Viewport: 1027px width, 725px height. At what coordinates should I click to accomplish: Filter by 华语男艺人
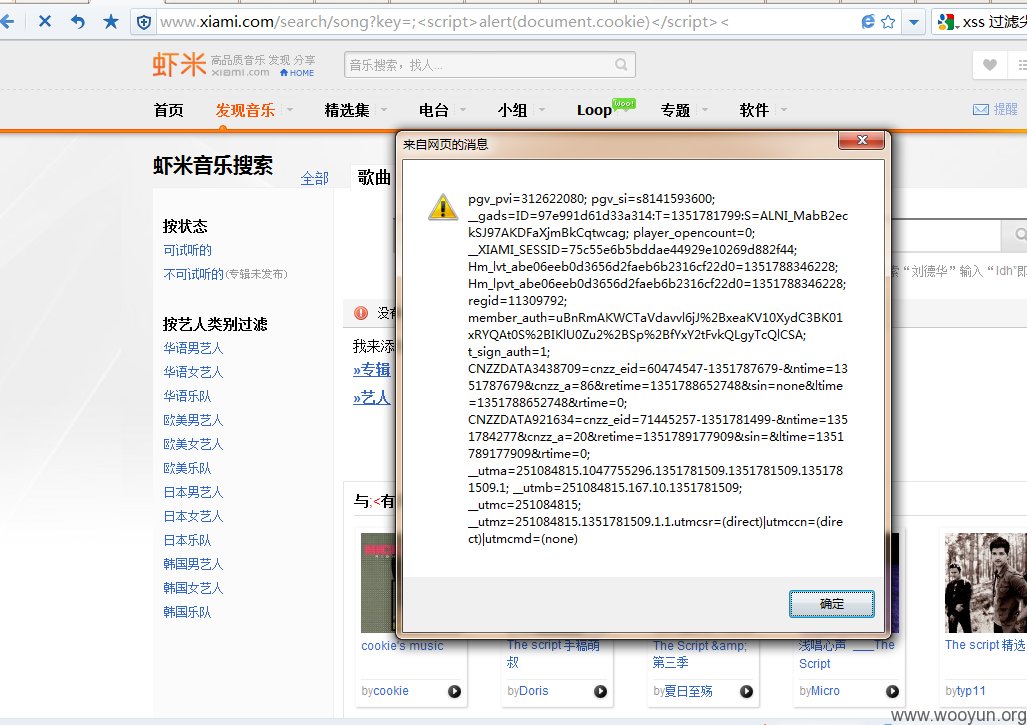point(193,348)
